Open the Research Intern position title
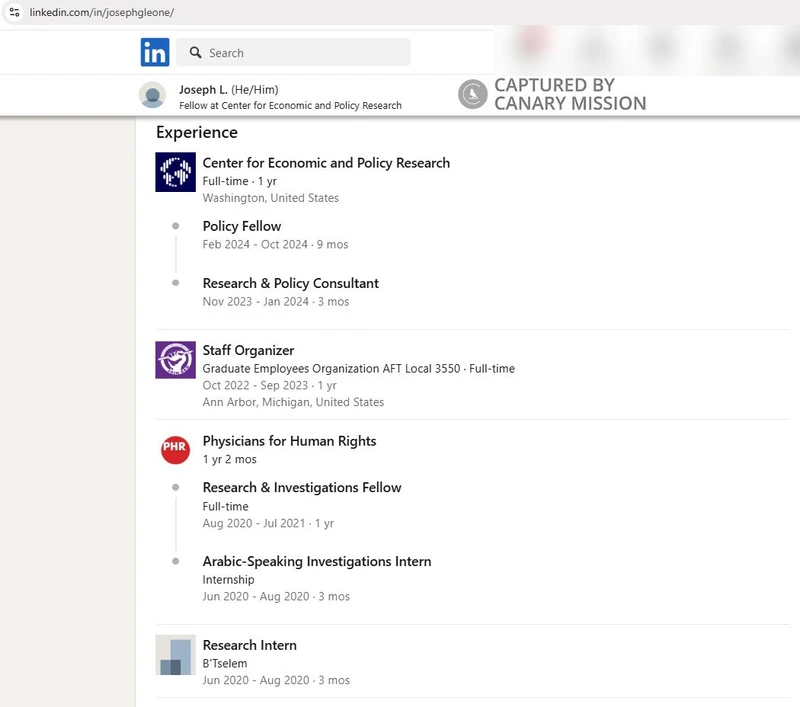800x707 pixels. pyautogui.click(x=249, y=645)
